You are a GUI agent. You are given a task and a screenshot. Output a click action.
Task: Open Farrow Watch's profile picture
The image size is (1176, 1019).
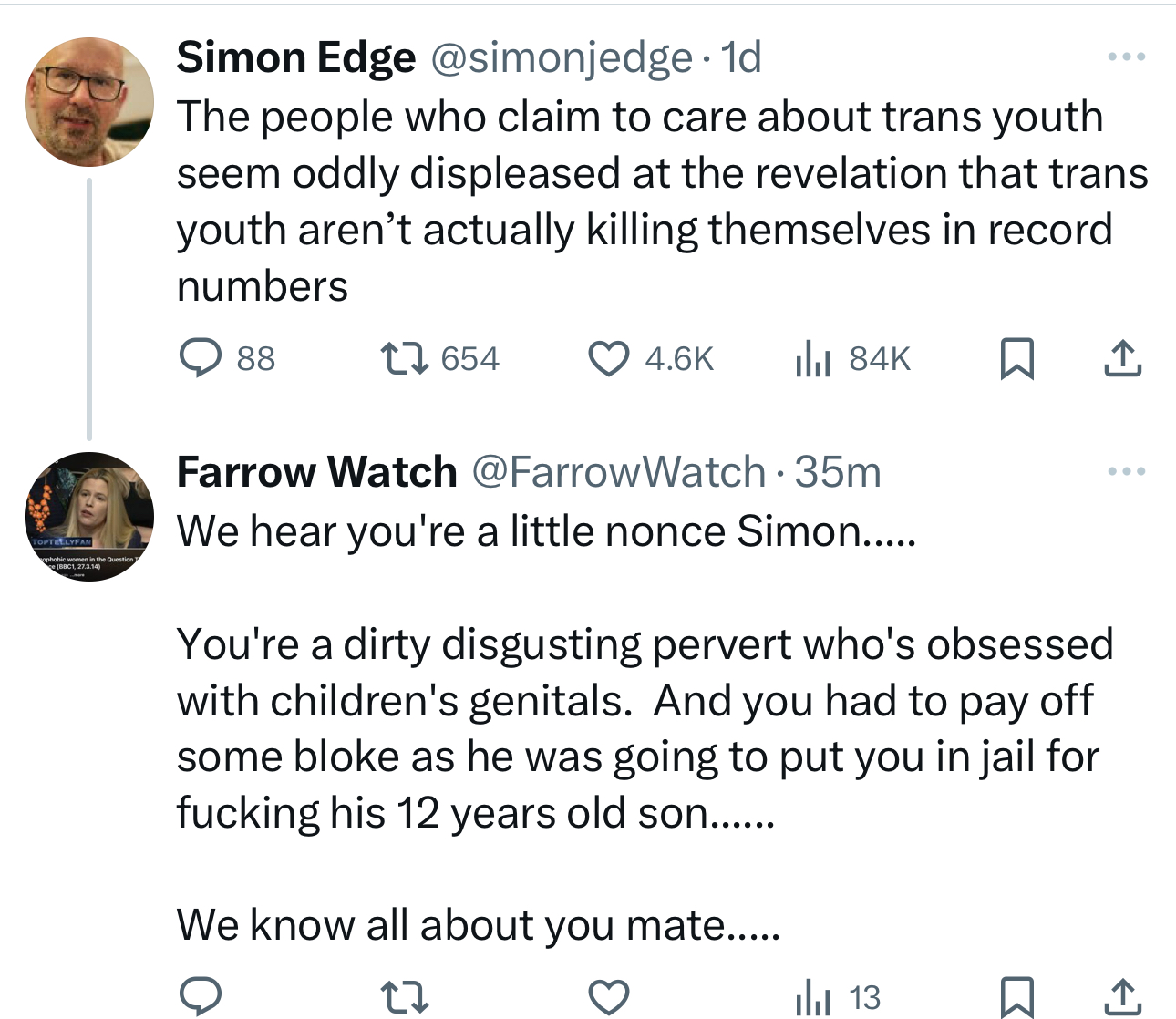click(x=89, y=516)
